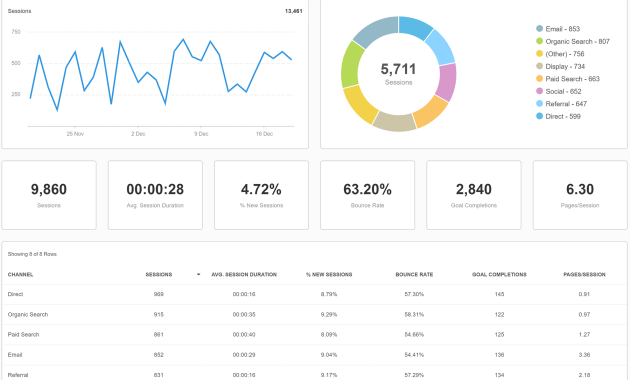Sort table using the Sessions arrow
The image size is (630, 380).
pos(198,274)
